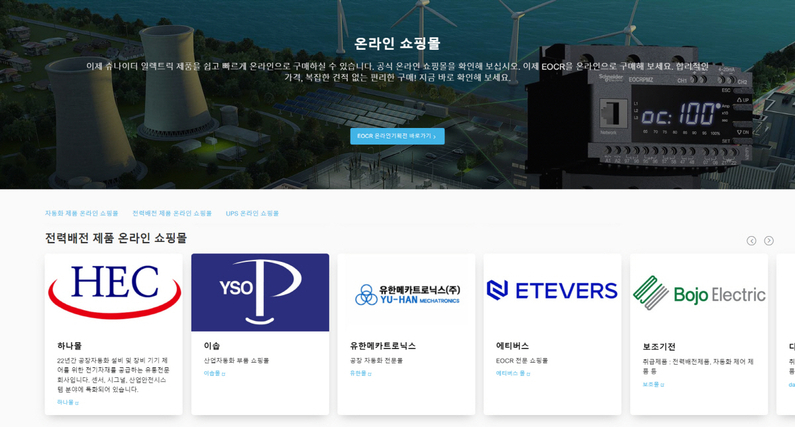Click the 하나몰 card title
This screenshot has height=427, width=795.
[69, 346]
